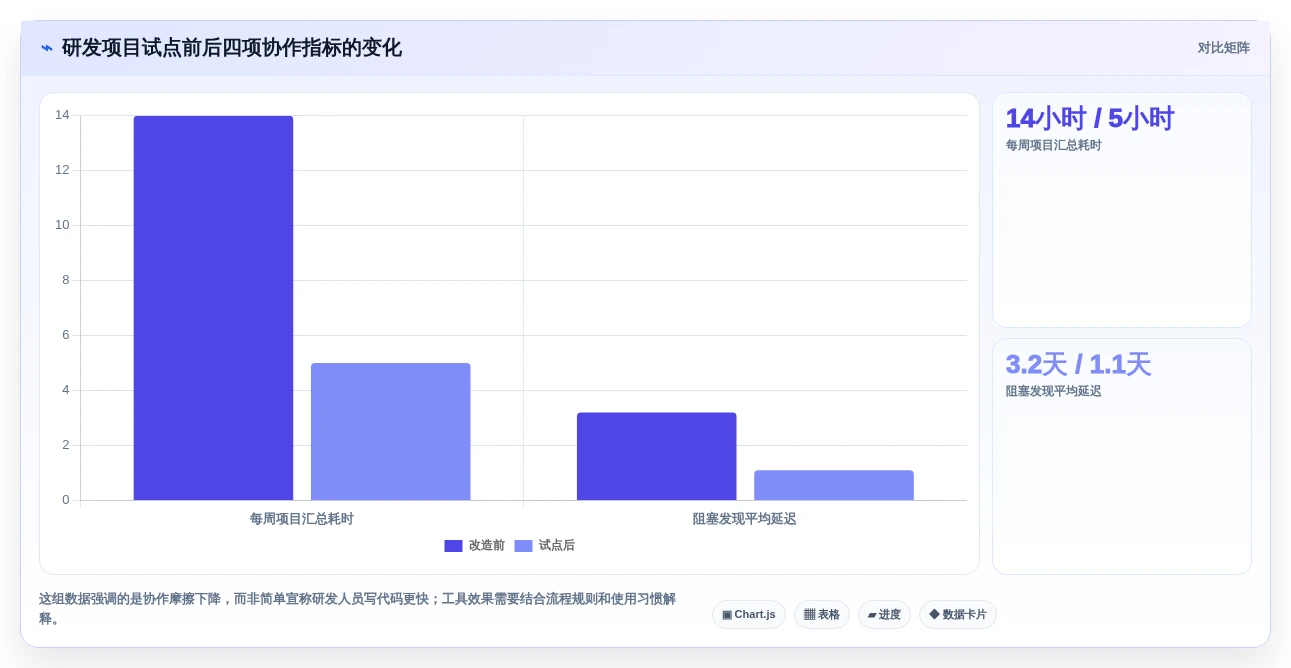Image resolution: width=1291 pixels, height=668 pixels.
Task: Click the 表格 tag chip
Action: pos(822,614)
